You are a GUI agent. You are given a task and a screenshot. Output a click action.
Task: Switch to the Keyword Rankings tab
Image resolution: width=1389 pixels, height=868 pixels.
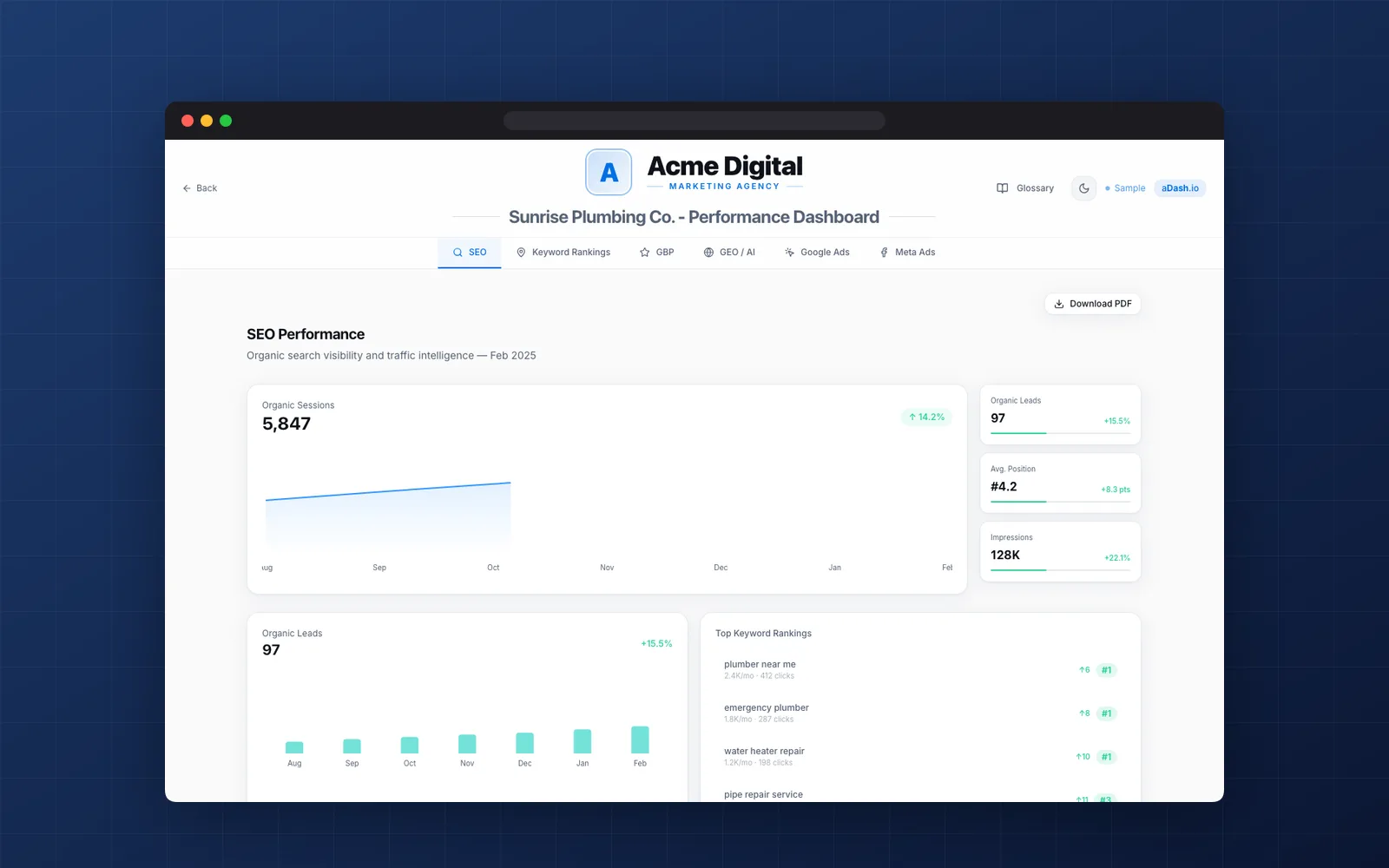point(563,253)
